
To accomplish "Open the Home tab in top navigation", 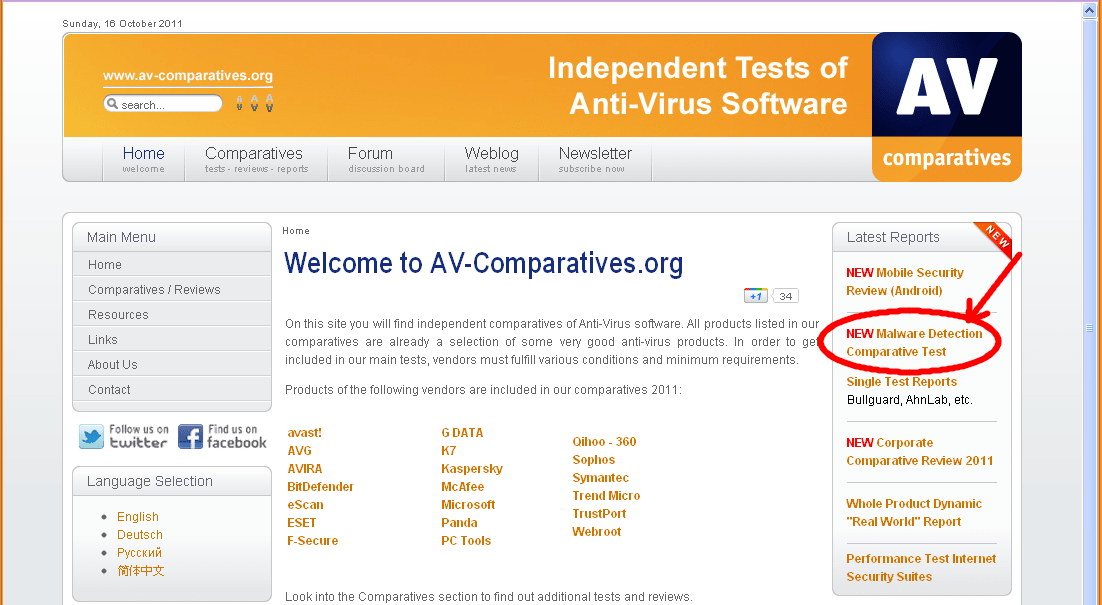I will pyautogui.click(x=143, y=160).
